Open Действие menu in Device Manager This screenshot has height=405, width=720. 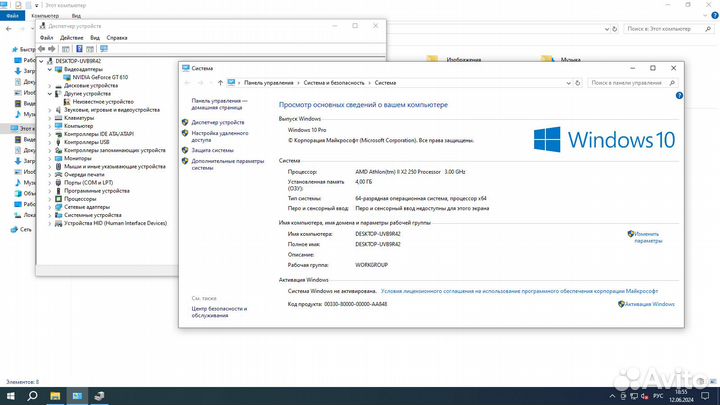(72, 38)
